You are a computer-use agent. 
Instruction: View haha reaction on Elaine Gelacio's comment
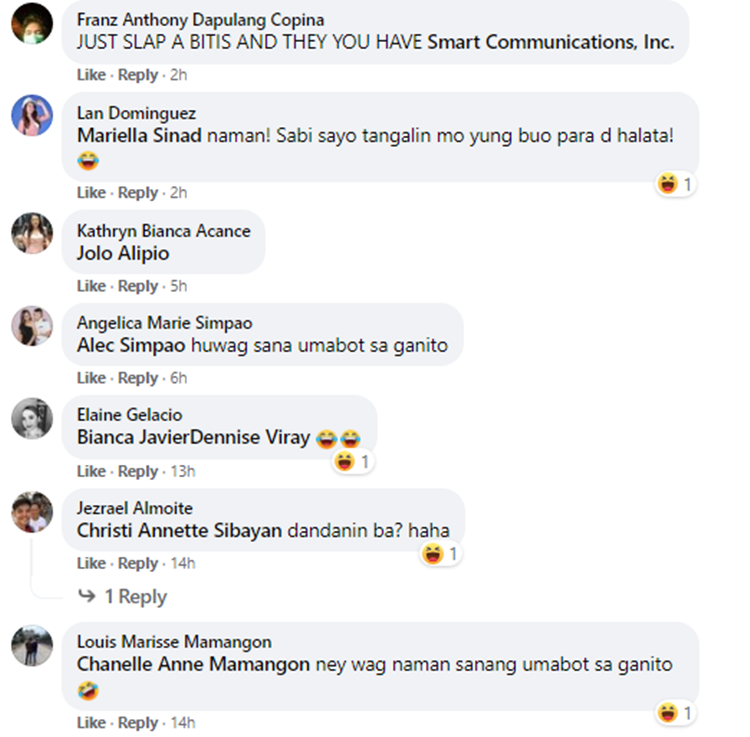coord(353,462)
